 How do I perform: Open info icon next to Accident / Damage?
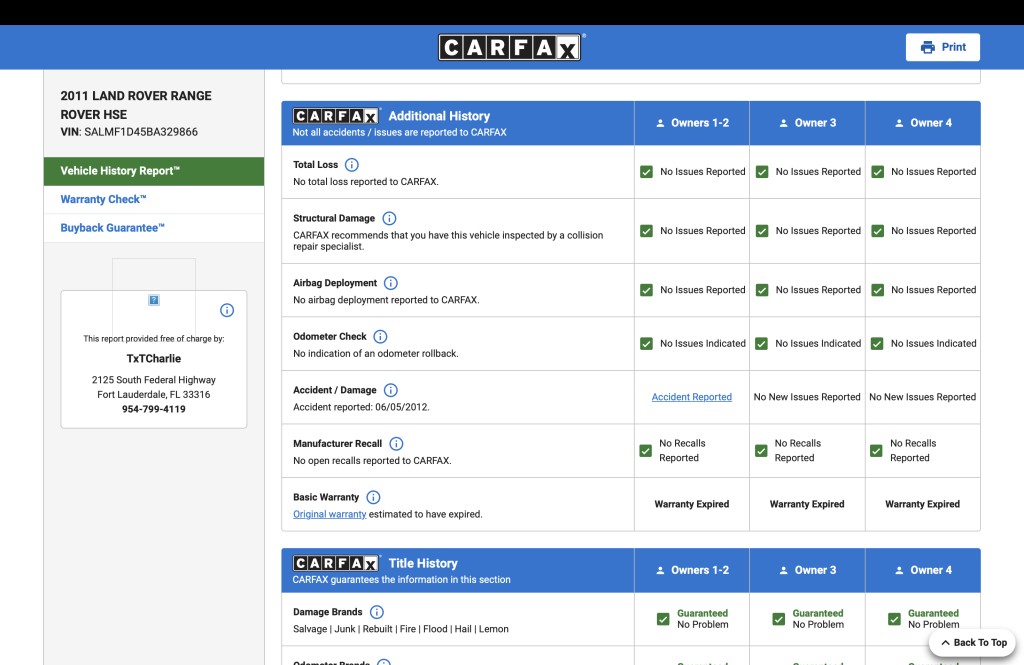click(x=391, y=390)
